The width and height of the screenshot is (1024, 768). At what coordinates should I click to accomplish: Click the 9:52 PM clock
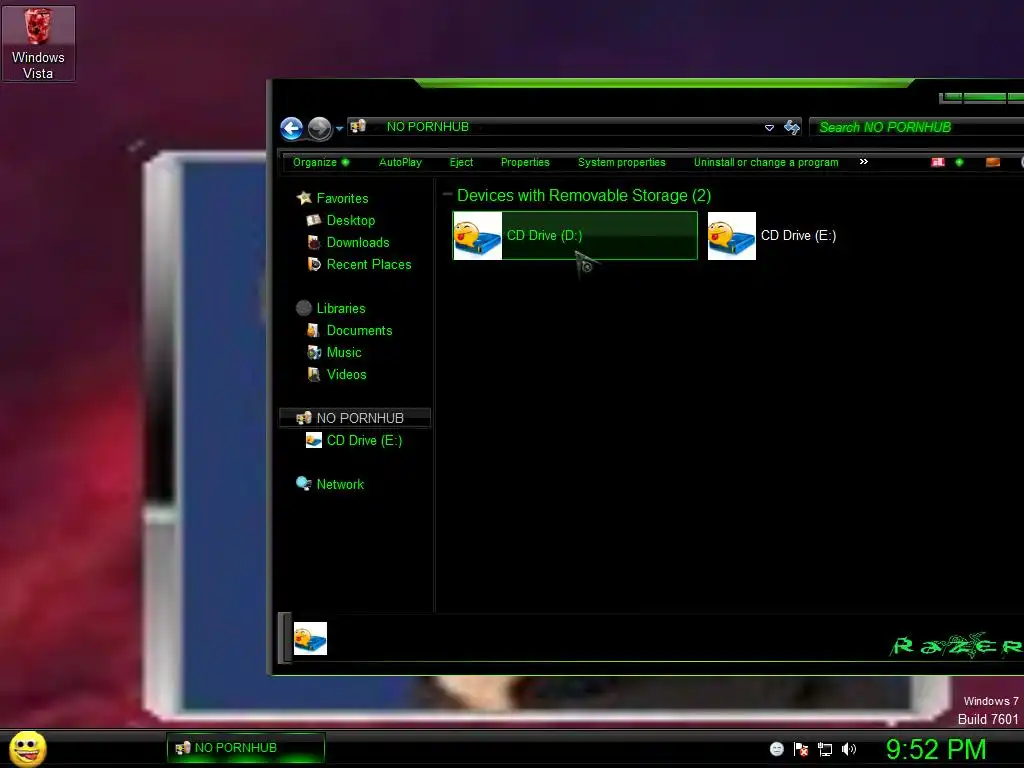point(935,749)
